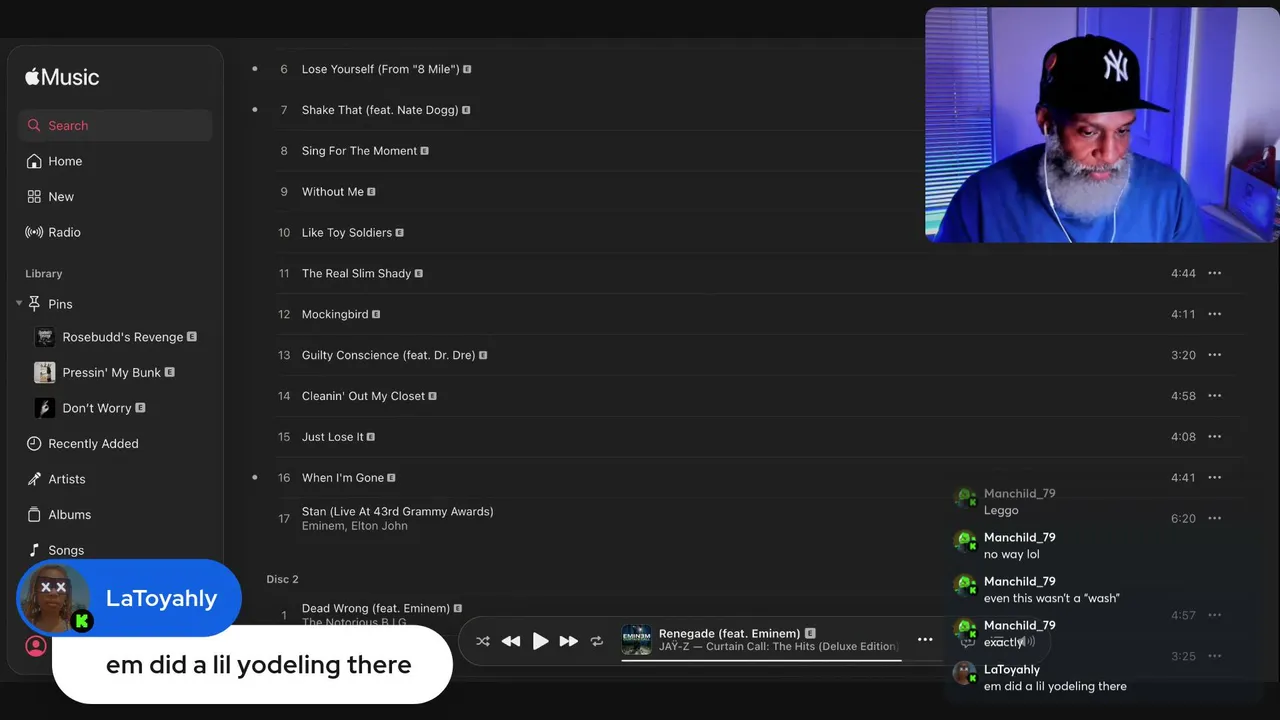Click the Eminem, Elton John artist line
This screenshot has width=1280, height=720.
pyautogui.click(x=354, y=526)
